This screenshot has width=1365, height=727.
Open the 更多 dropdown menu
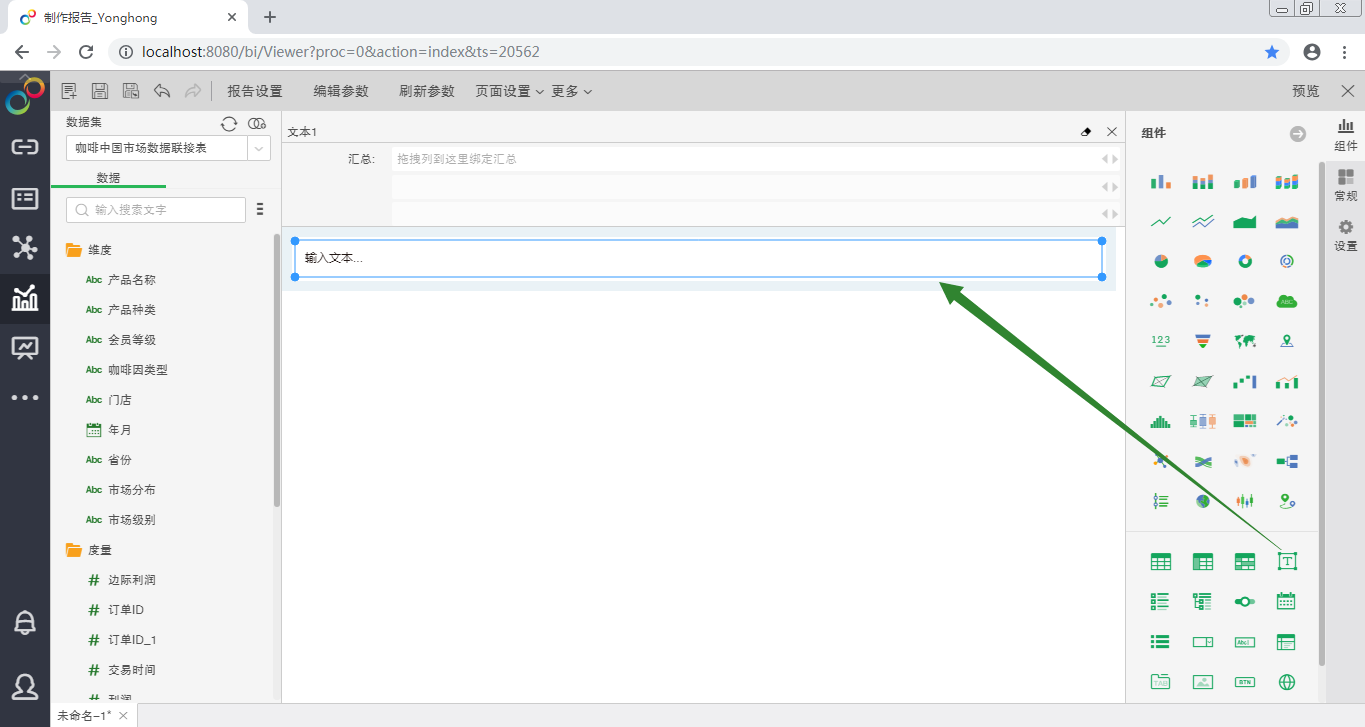pyautogui.click(x=571, y=91)
